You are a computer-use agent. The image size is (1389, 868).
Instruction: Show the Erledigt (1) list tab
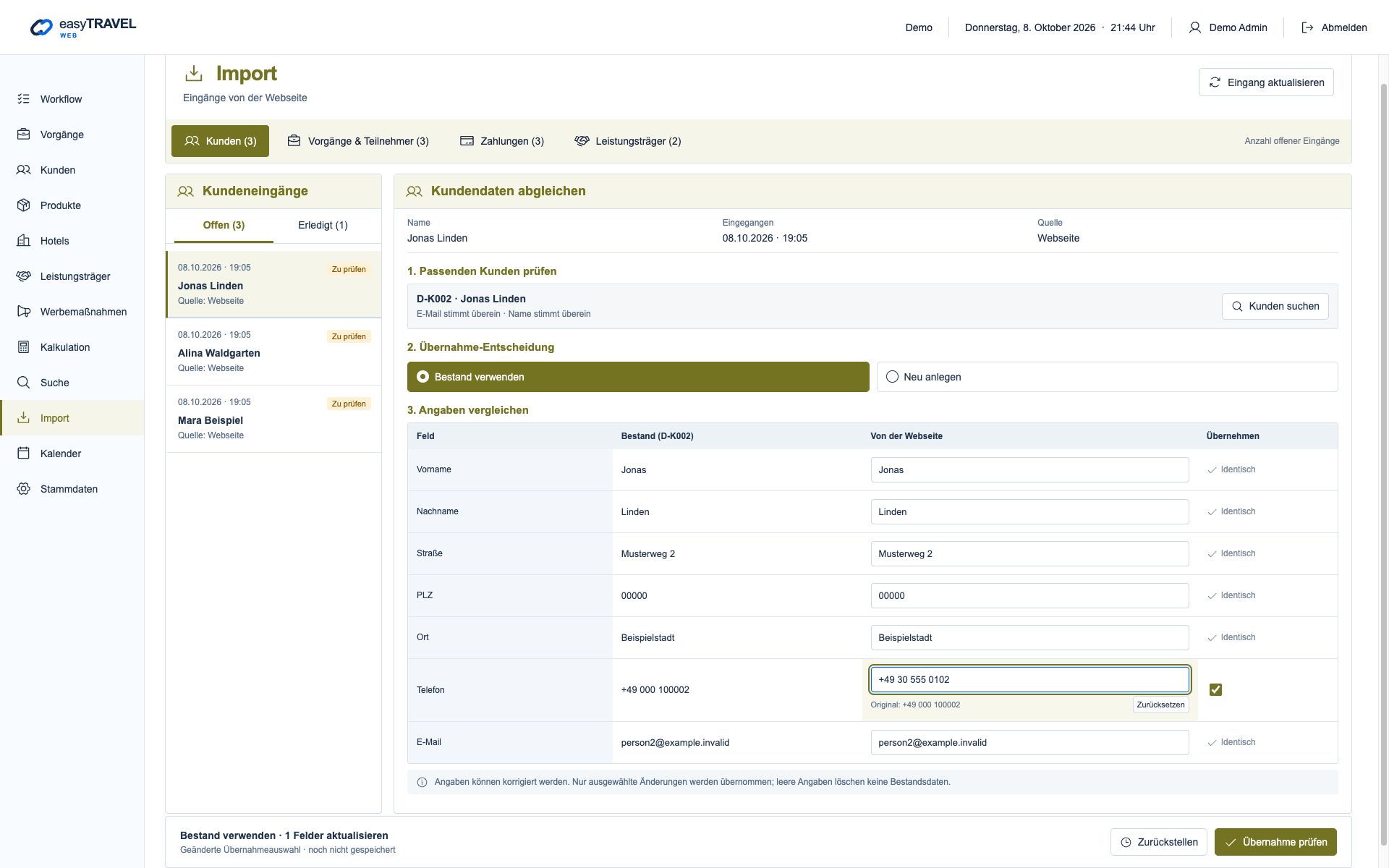pyautogui.click(x=323, y=226)
